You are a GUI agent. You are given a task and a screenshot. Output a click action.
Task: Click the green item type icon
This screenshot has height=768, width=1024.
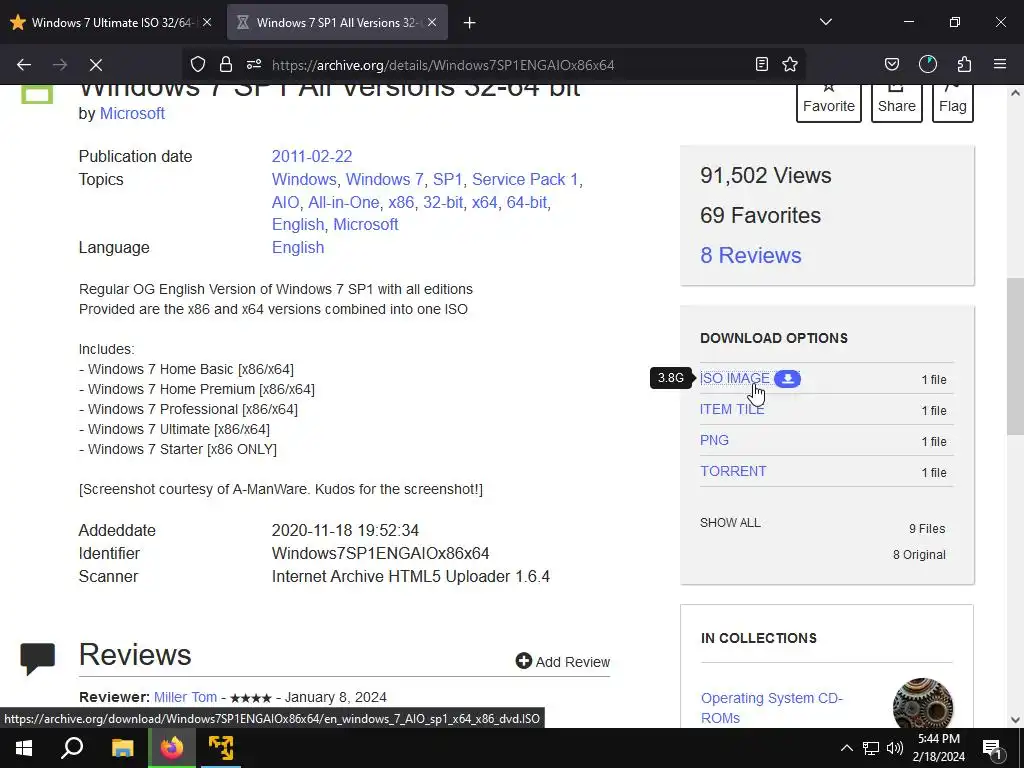coord(37,95)
